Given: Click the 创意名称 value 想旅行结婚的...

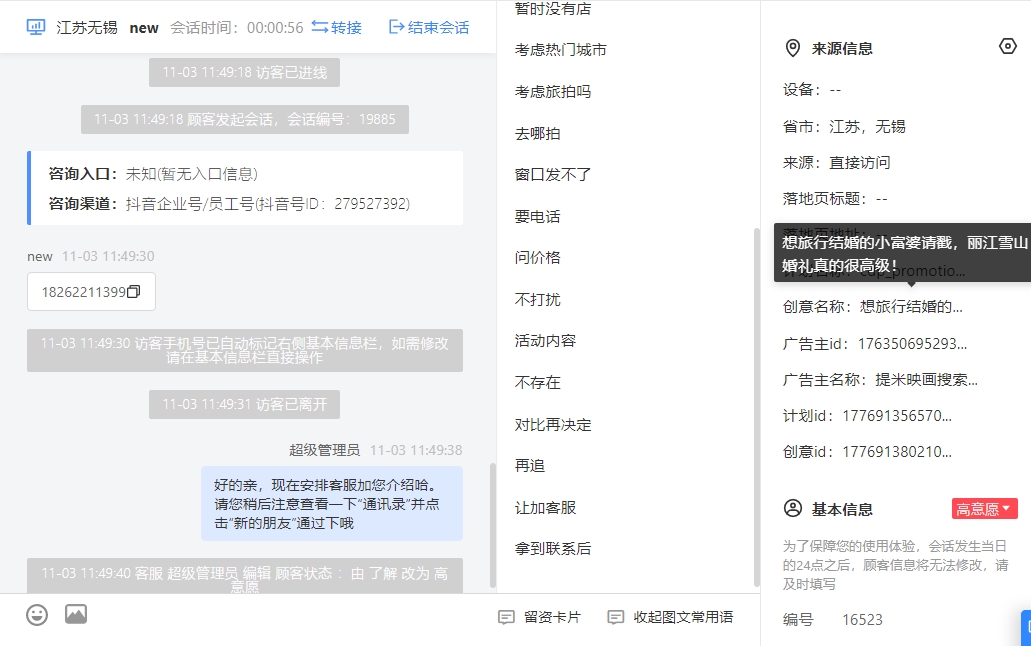Looking at the screenshot, I should click(911, 307).
